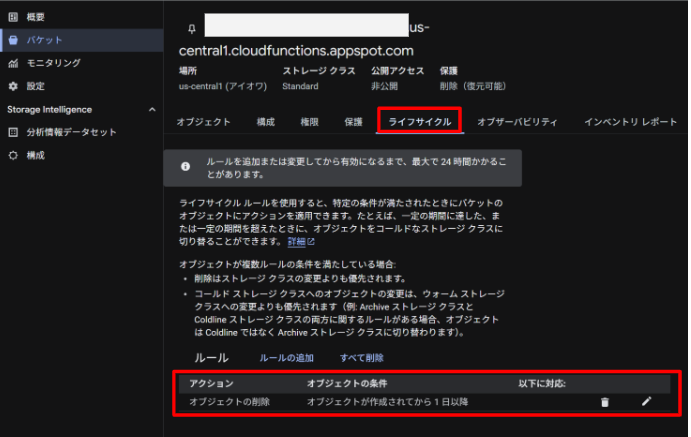Click the 分析情報データセット icon
This screenshot has width=691, height=437.
coord(13,132)
